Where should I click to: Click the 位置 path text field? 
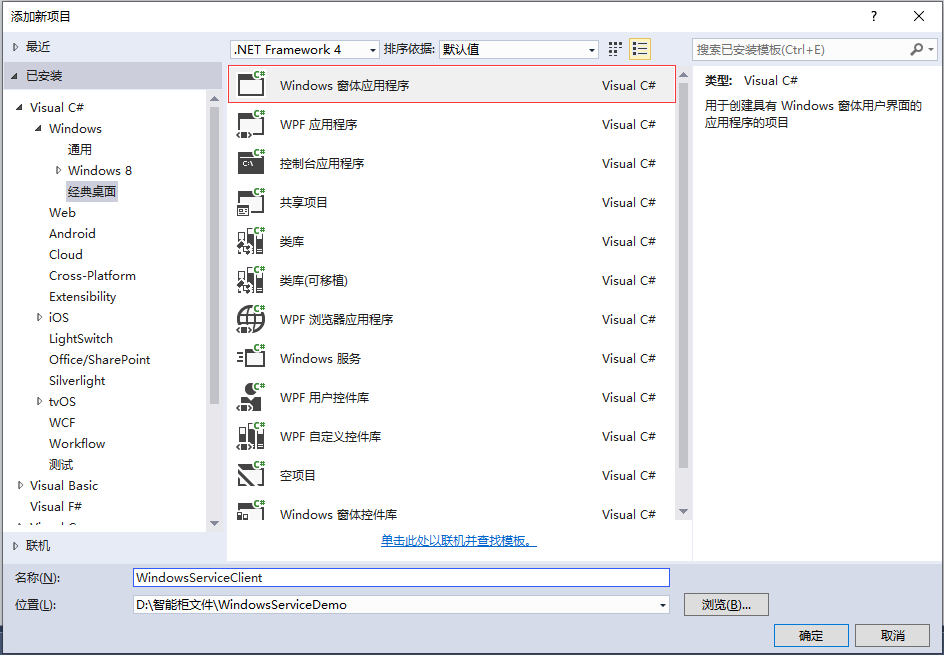point(394,604)
